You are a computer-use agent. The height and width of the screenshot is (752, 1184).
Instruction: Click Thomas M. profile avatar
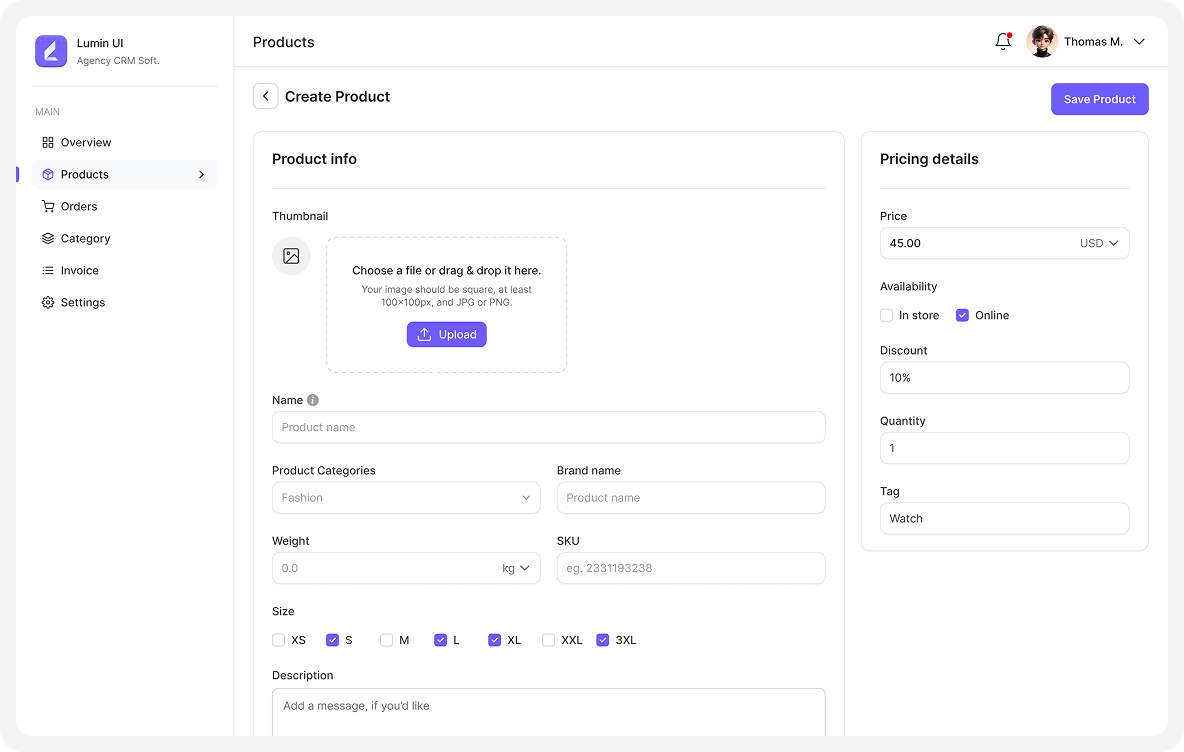click(x=1042, y=42)
